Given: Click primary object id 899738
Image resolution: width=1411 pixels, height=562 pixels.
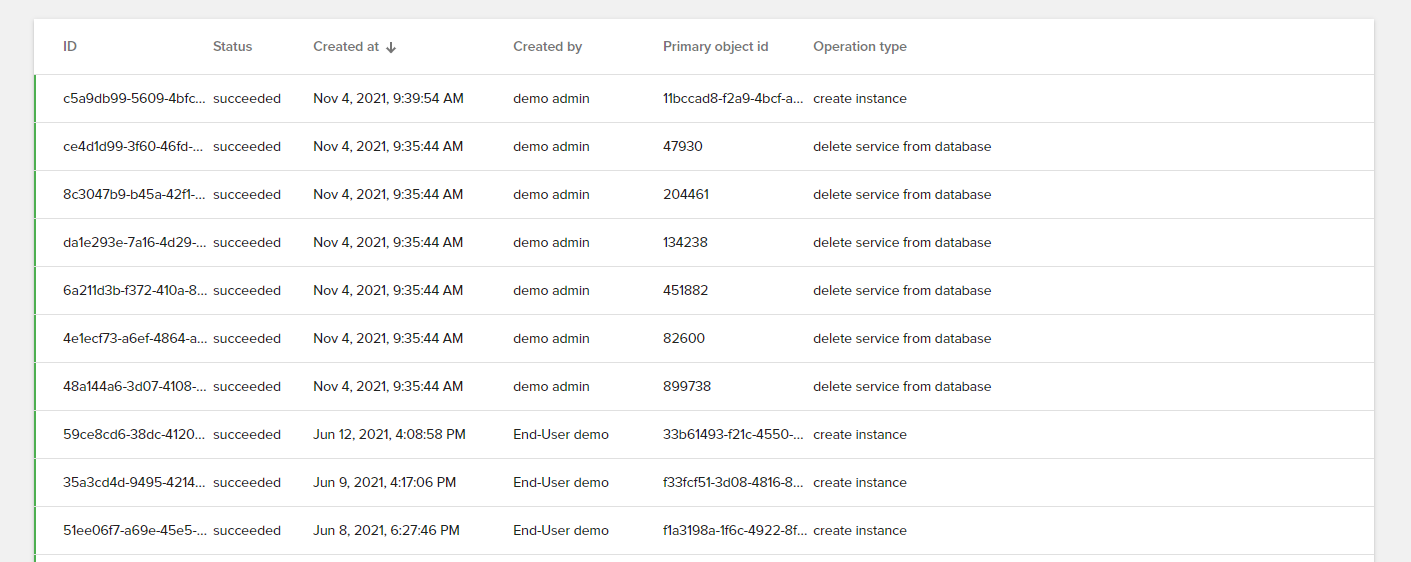Looking at the screenshot, I should pos(686,387).
